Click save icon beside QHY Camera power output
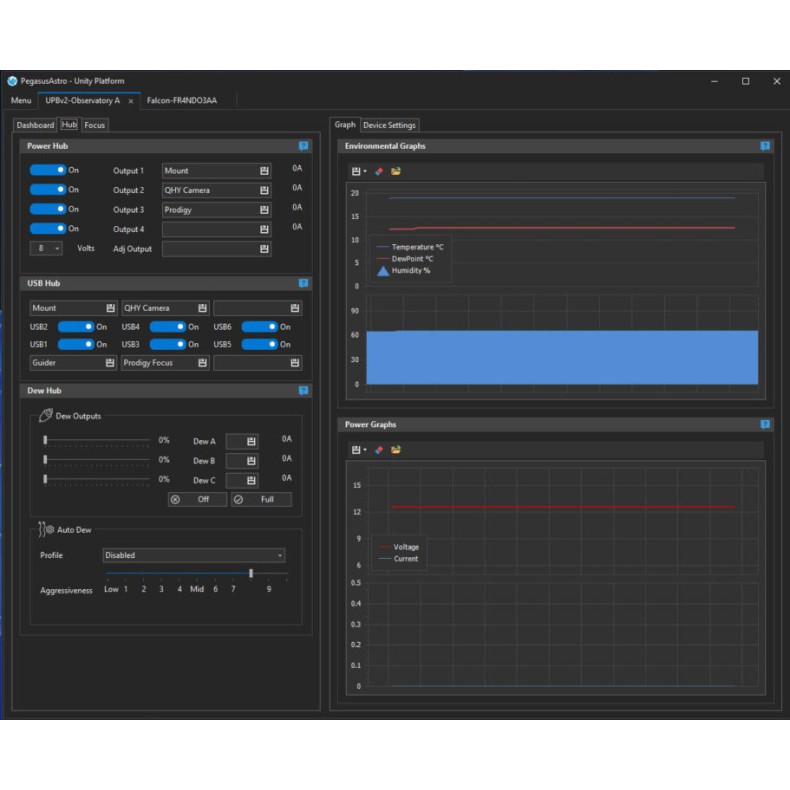790x790 pixels. [x=264, y=190]
